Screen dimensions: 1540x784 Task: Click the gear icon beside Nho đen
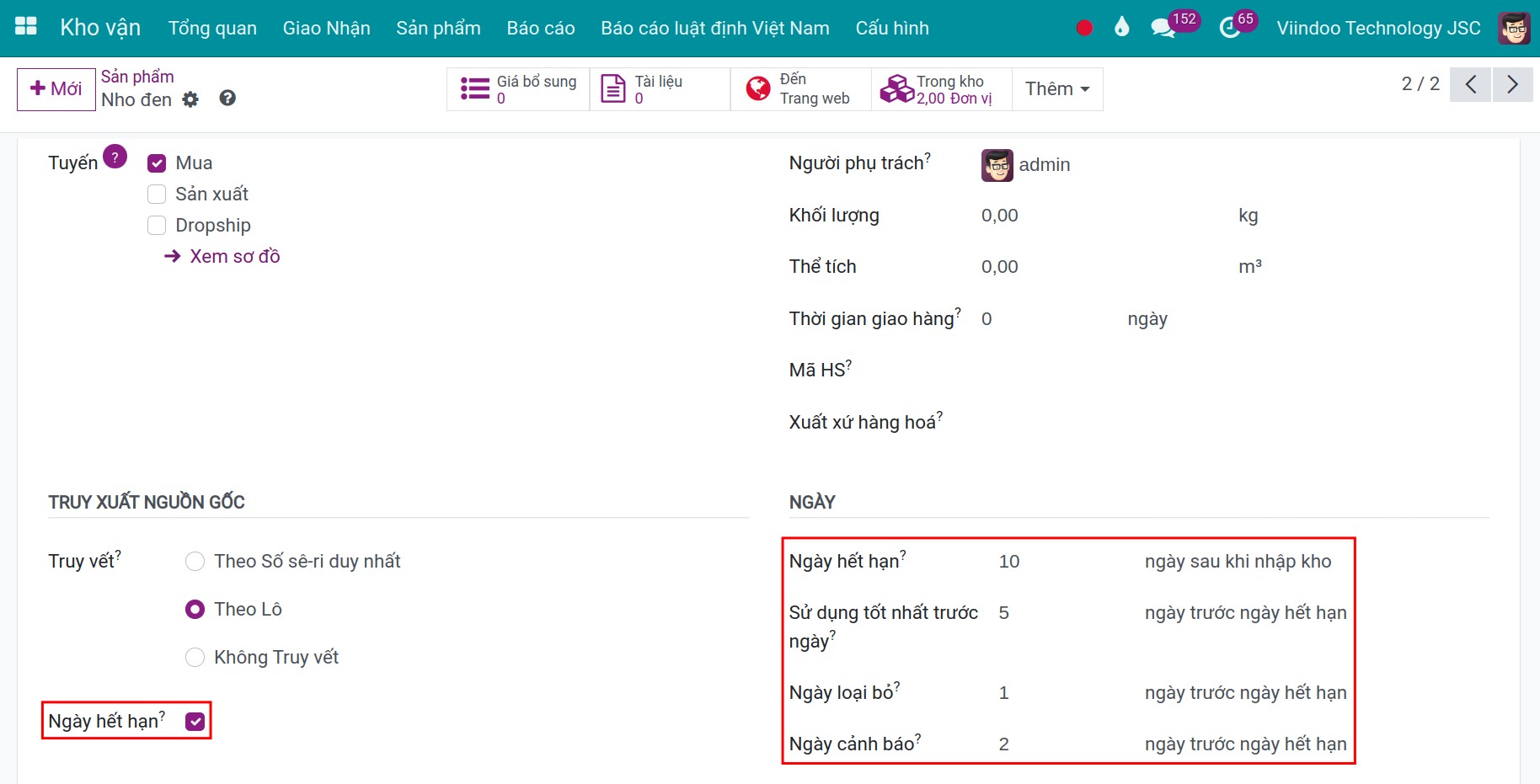click(191, 99)
